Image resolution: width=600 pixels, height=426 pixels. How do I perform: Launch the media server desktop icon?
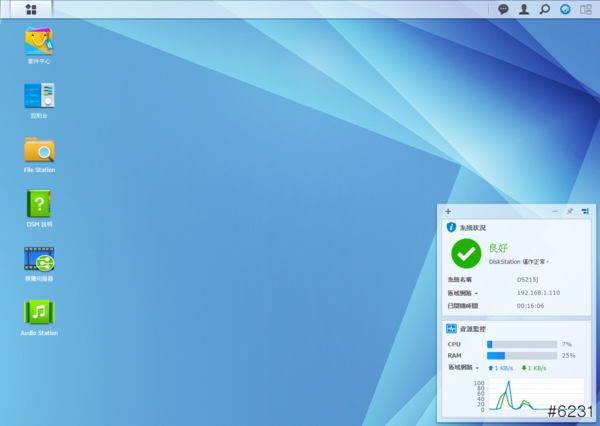pos(39,260)
